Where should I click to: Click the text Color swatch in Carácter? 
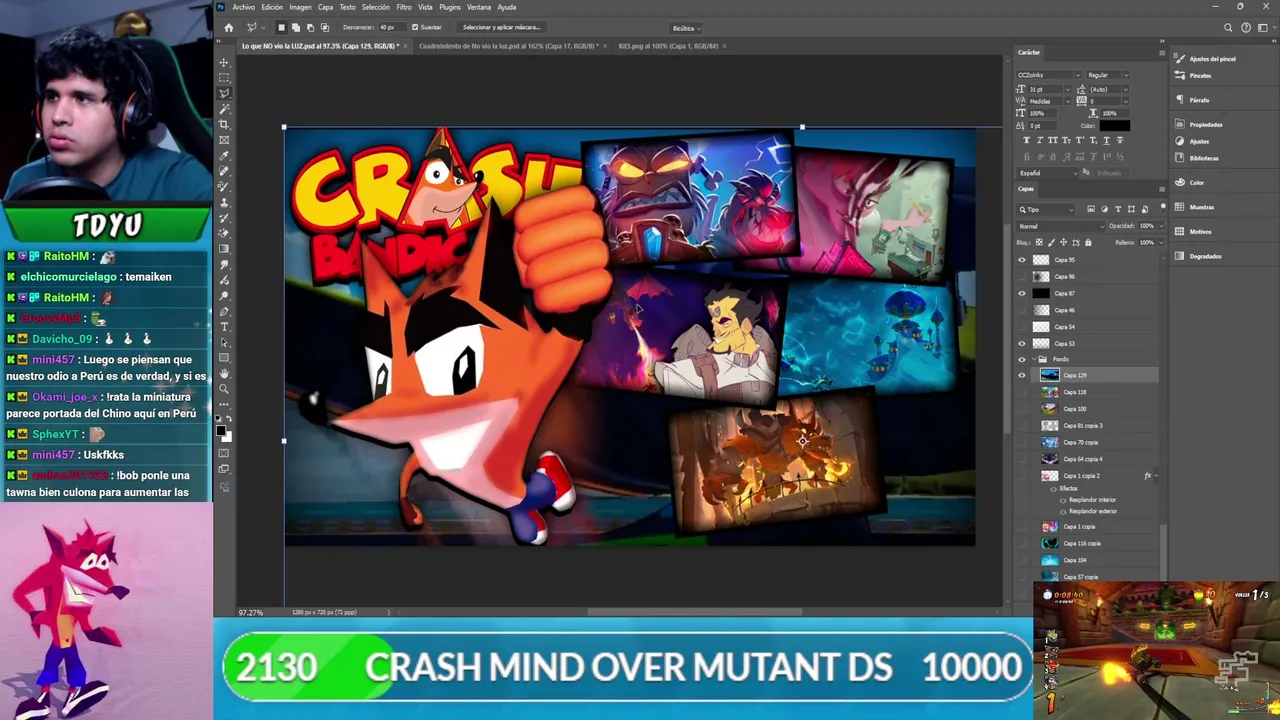pyautogui.click(x=1114, y=126)
